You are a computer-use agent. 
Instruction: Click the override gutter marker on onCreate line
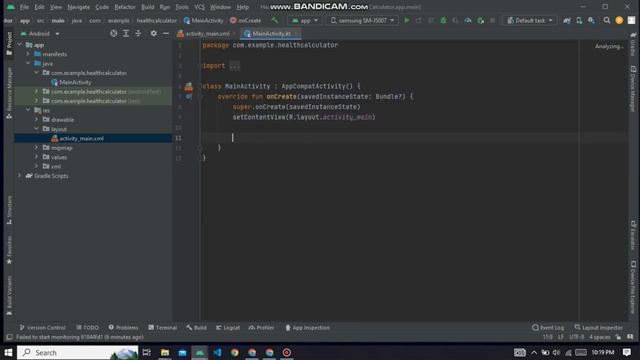click(189, 97)
